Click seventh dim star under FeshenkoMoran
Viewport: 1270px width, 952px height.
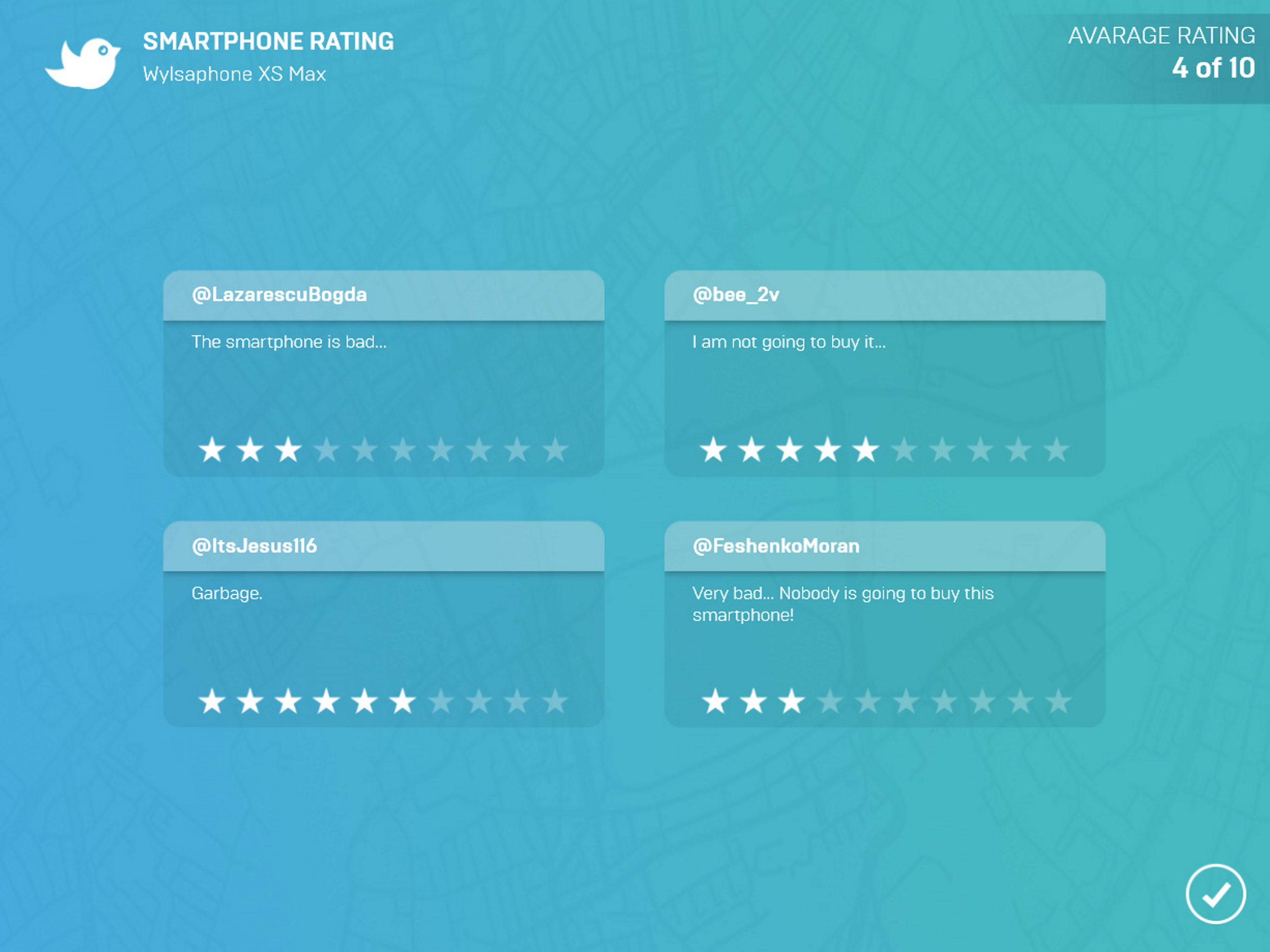(944, 701)
